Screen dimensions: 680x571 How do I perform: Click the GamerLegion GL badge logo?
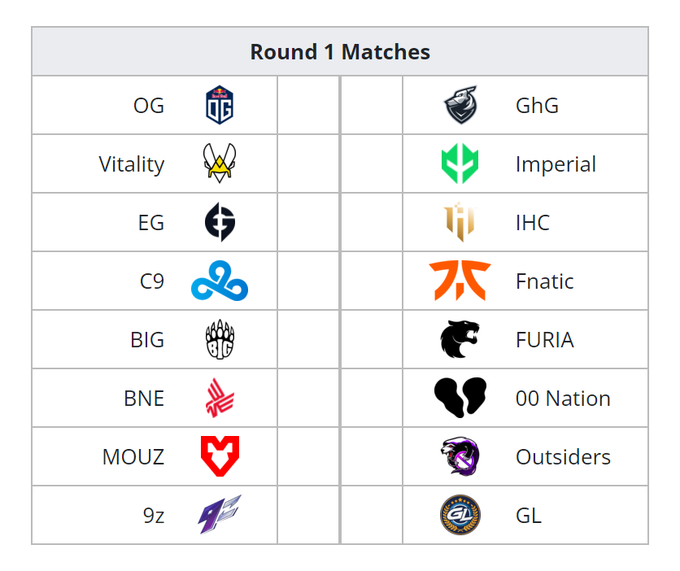[x=460, y=515]
